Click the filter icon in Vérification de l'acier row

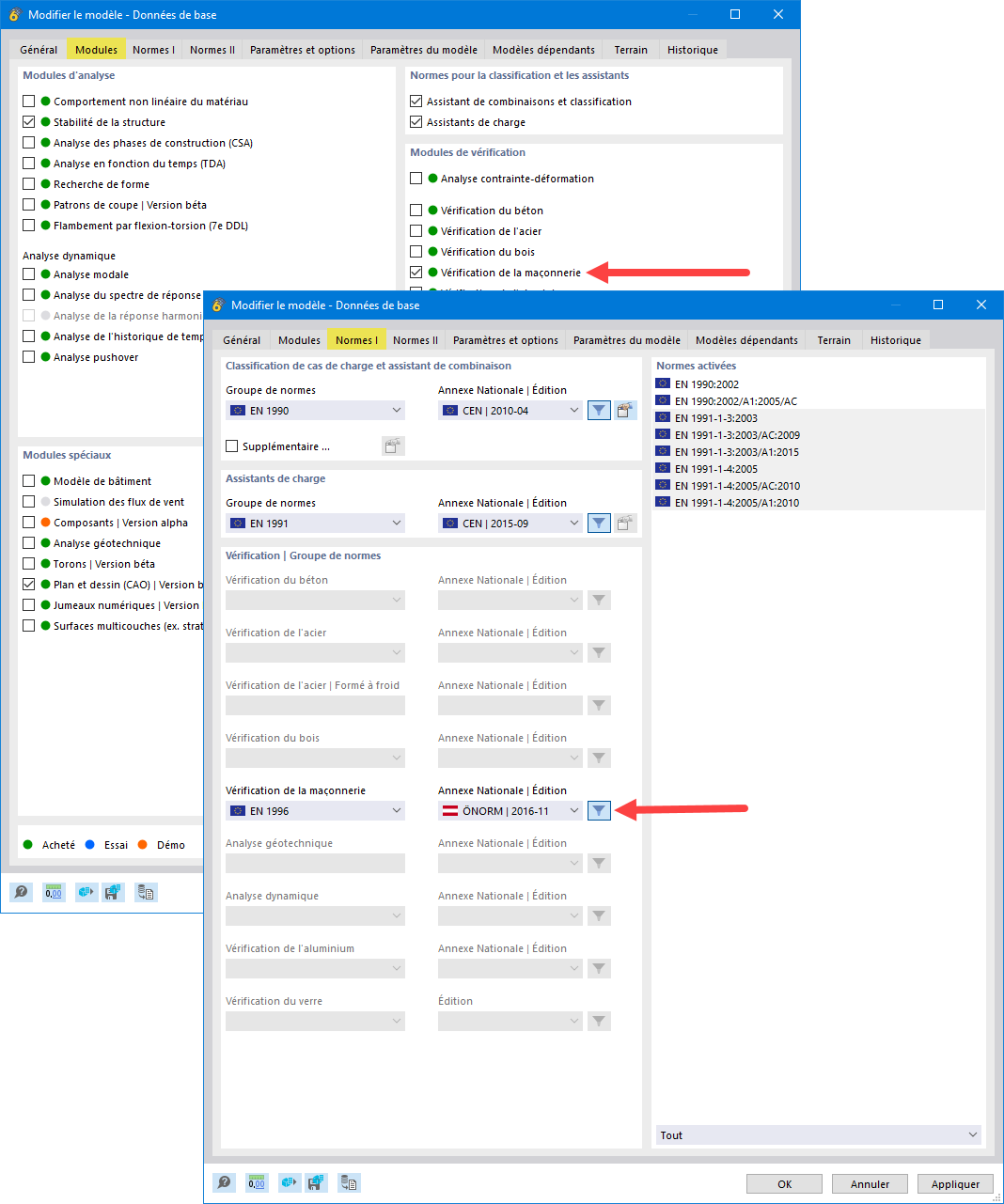click(x=599, y=653)
